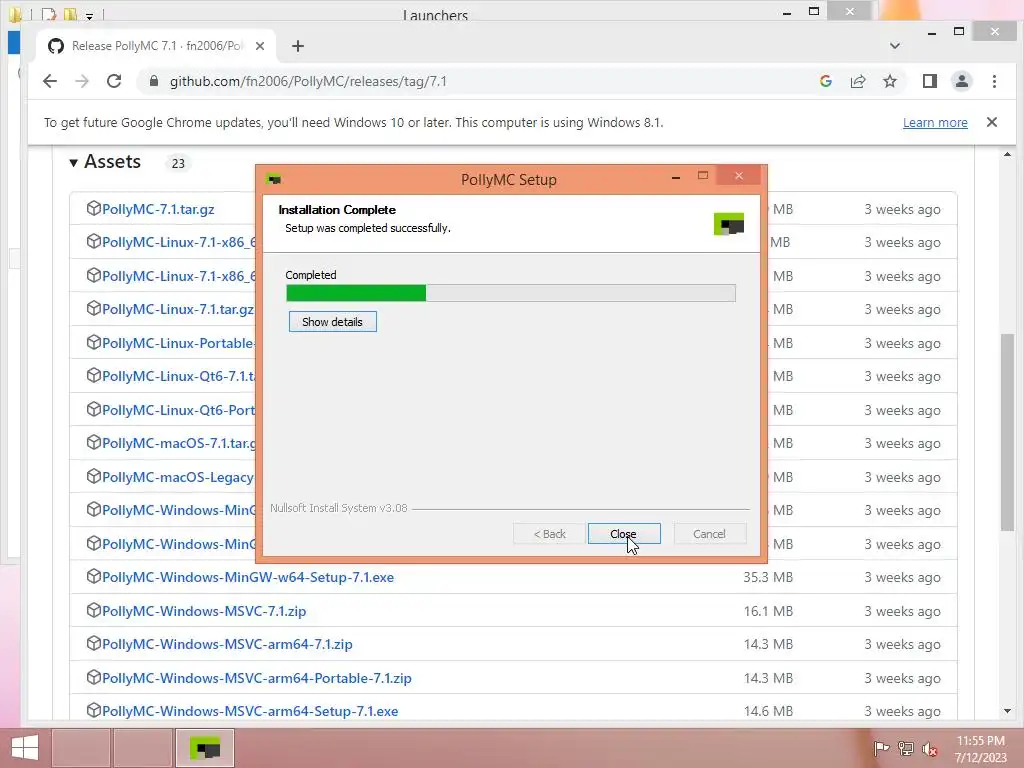Click Show details in the installer
Screen dimensions: 1024x768
(x=332, y=321)
